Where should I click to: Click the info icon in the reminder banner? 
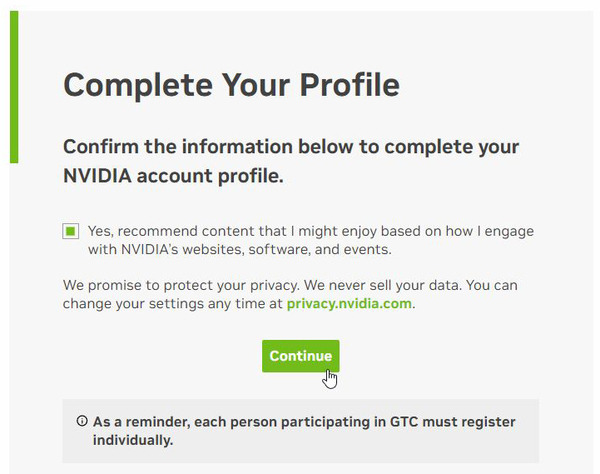[82, 422]
